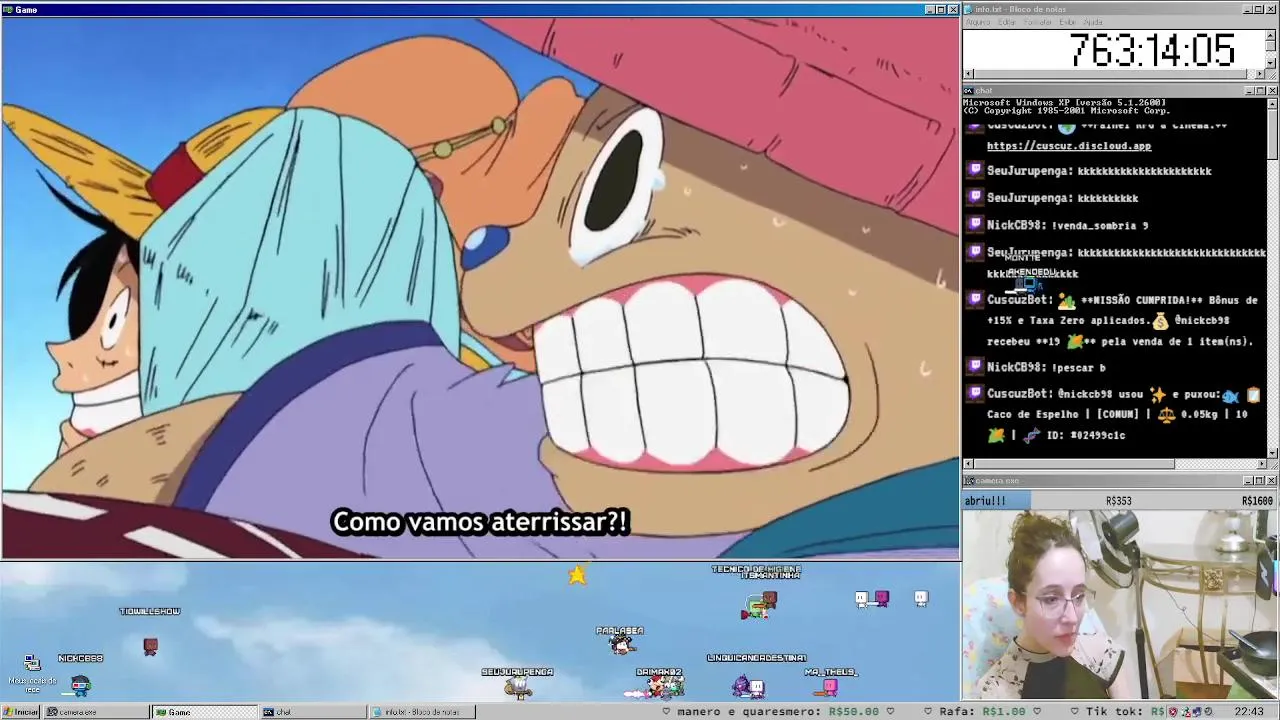Screen dimensions: 1280x720
Task: Click 'manero e quaresmero: R$50.00' ticker text
Action: (777, 712)
